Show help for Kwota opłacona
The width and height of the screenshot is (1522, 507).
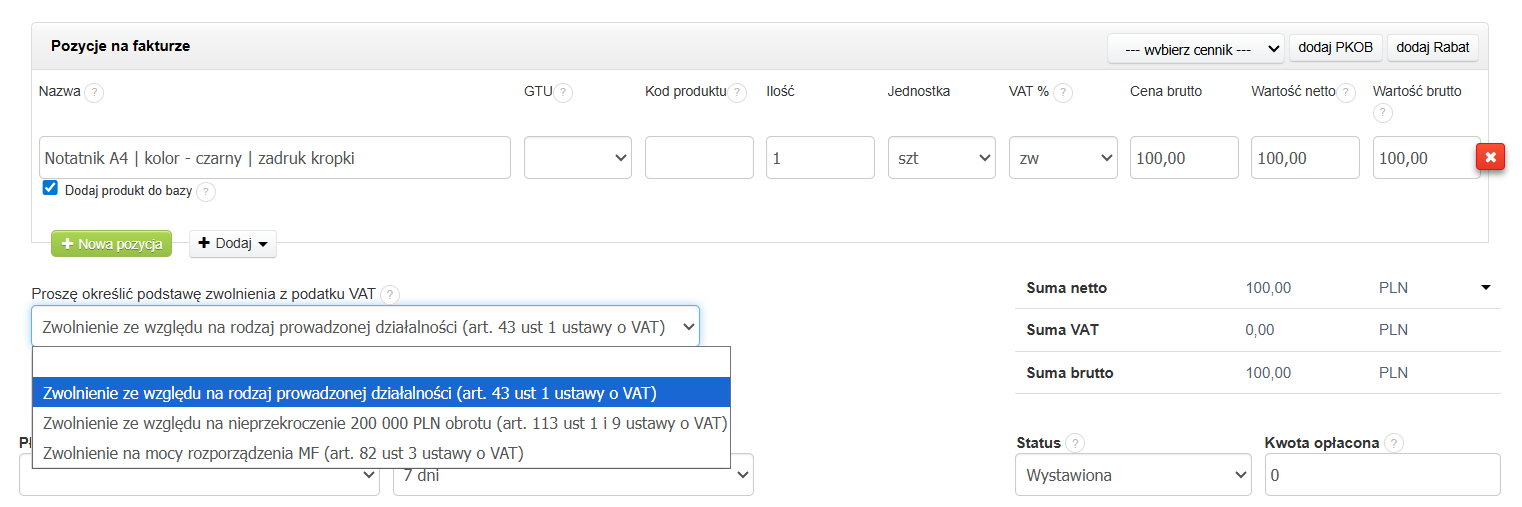[1395, 443]
